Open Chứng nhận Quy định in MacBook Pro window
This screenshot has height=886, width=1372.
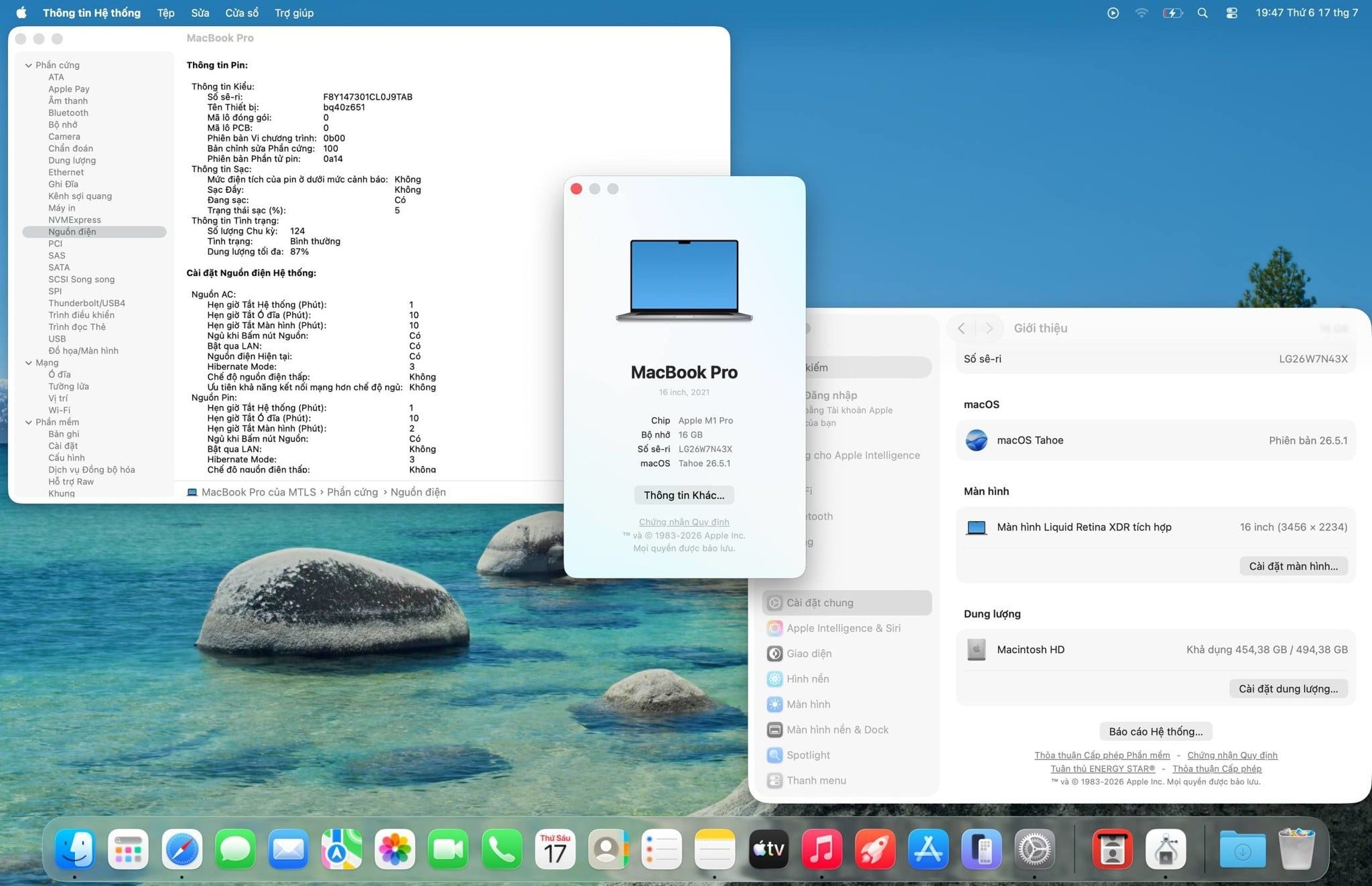684,522
